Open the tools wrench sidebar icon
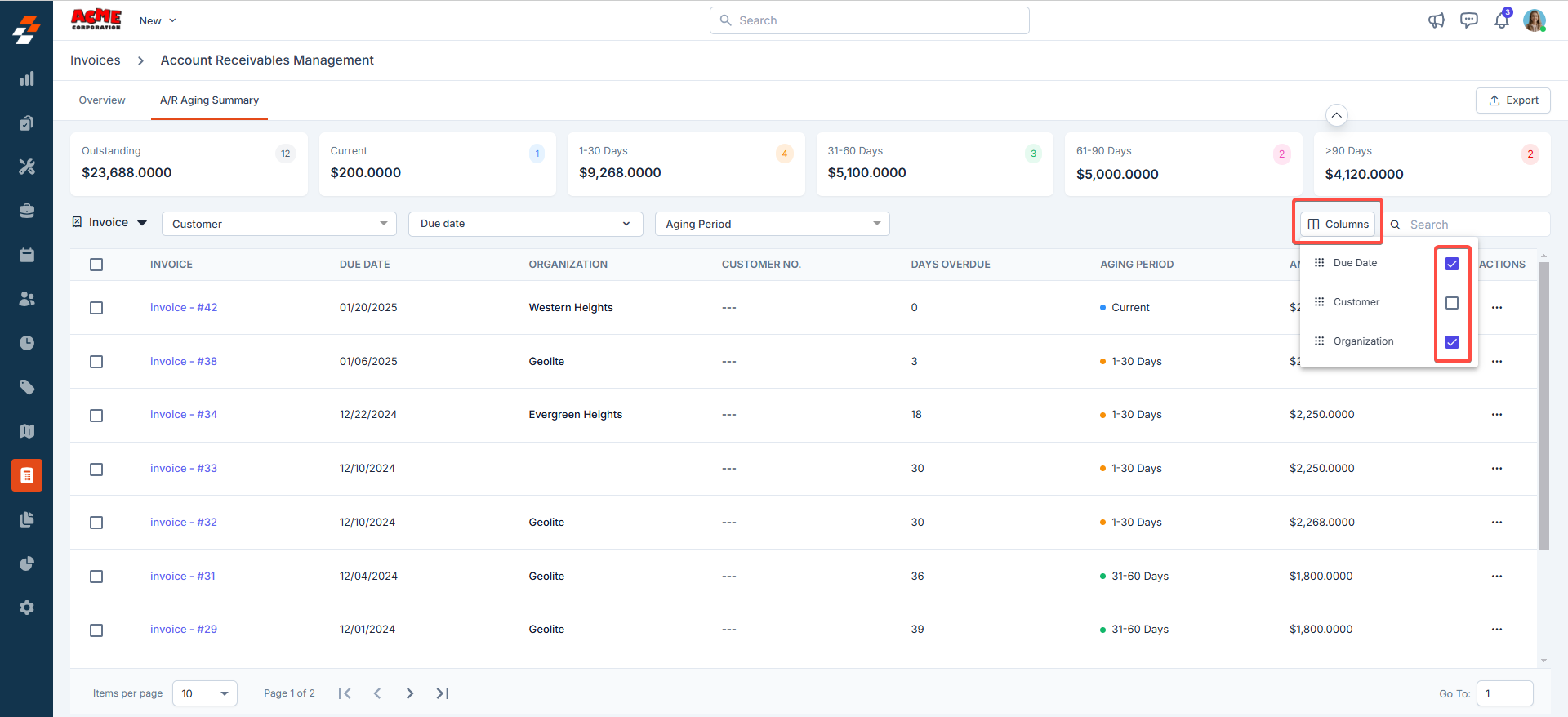 point(27,167)
